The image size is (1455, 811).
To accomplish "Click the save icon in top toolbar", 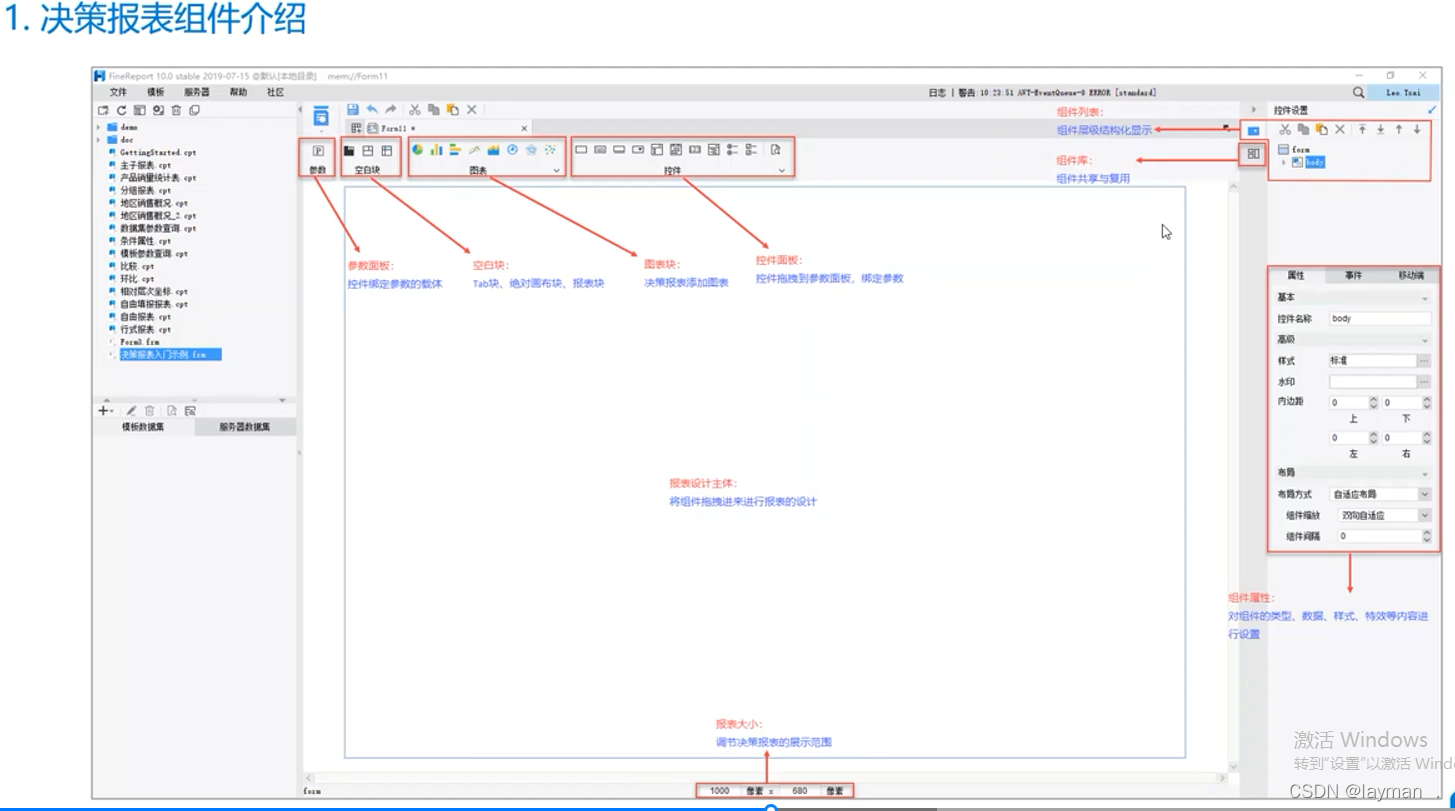I will (x=353, y=110).
